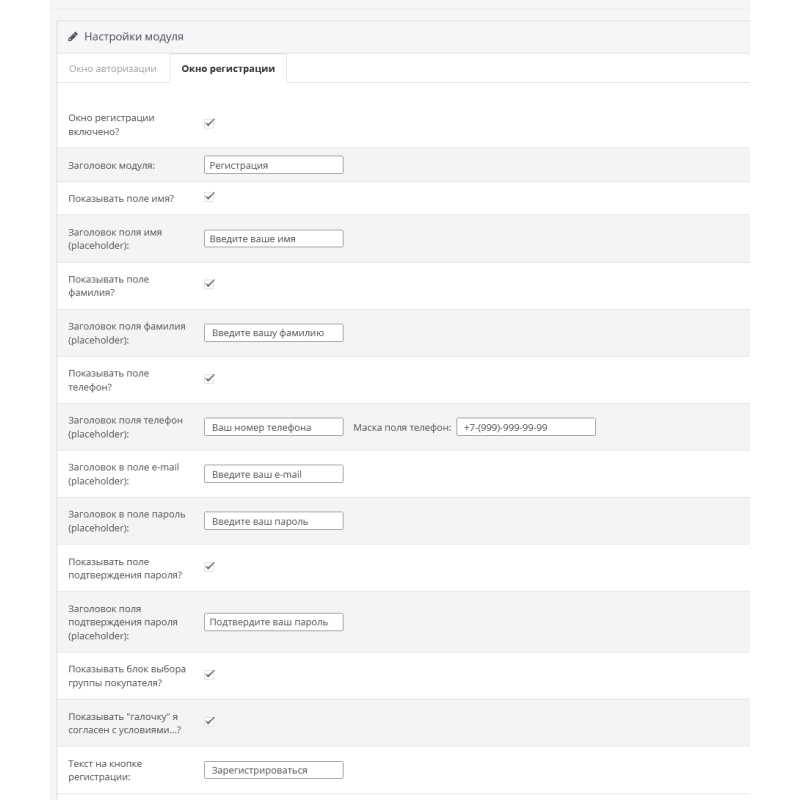The image size is (800, 800).
Task: Click the surname placeholder field Введите вашу фамилию
Action: pos(274,332)
